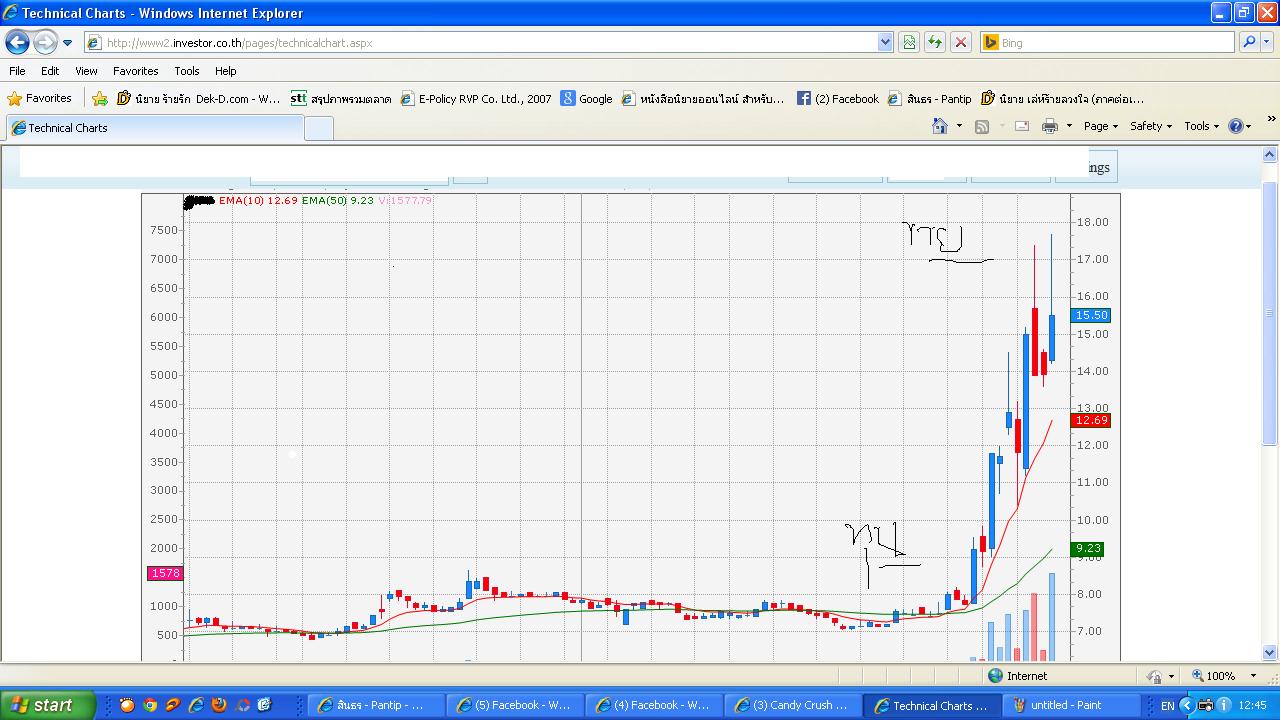Screen dimensions: 1280x720
Task: Toggle the Compatibility View icon
Action: point(909,43)
